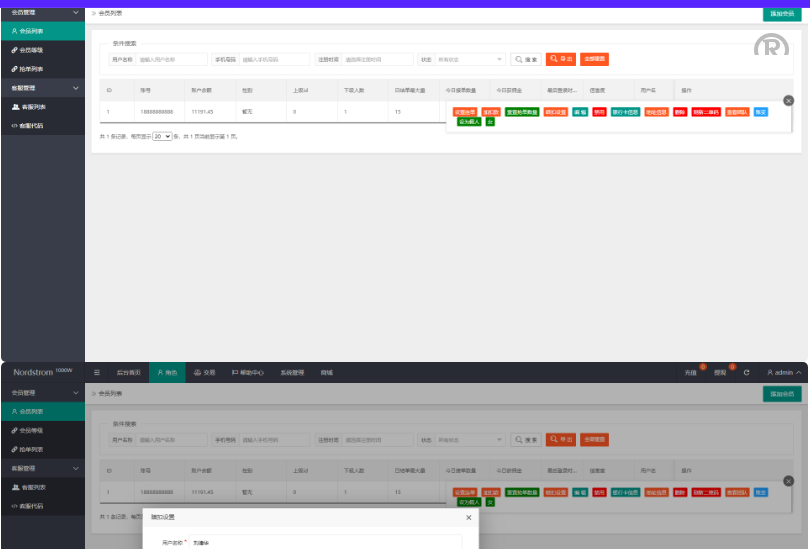
Task: Expand the admin user dropdown
Action: (783, 373)
